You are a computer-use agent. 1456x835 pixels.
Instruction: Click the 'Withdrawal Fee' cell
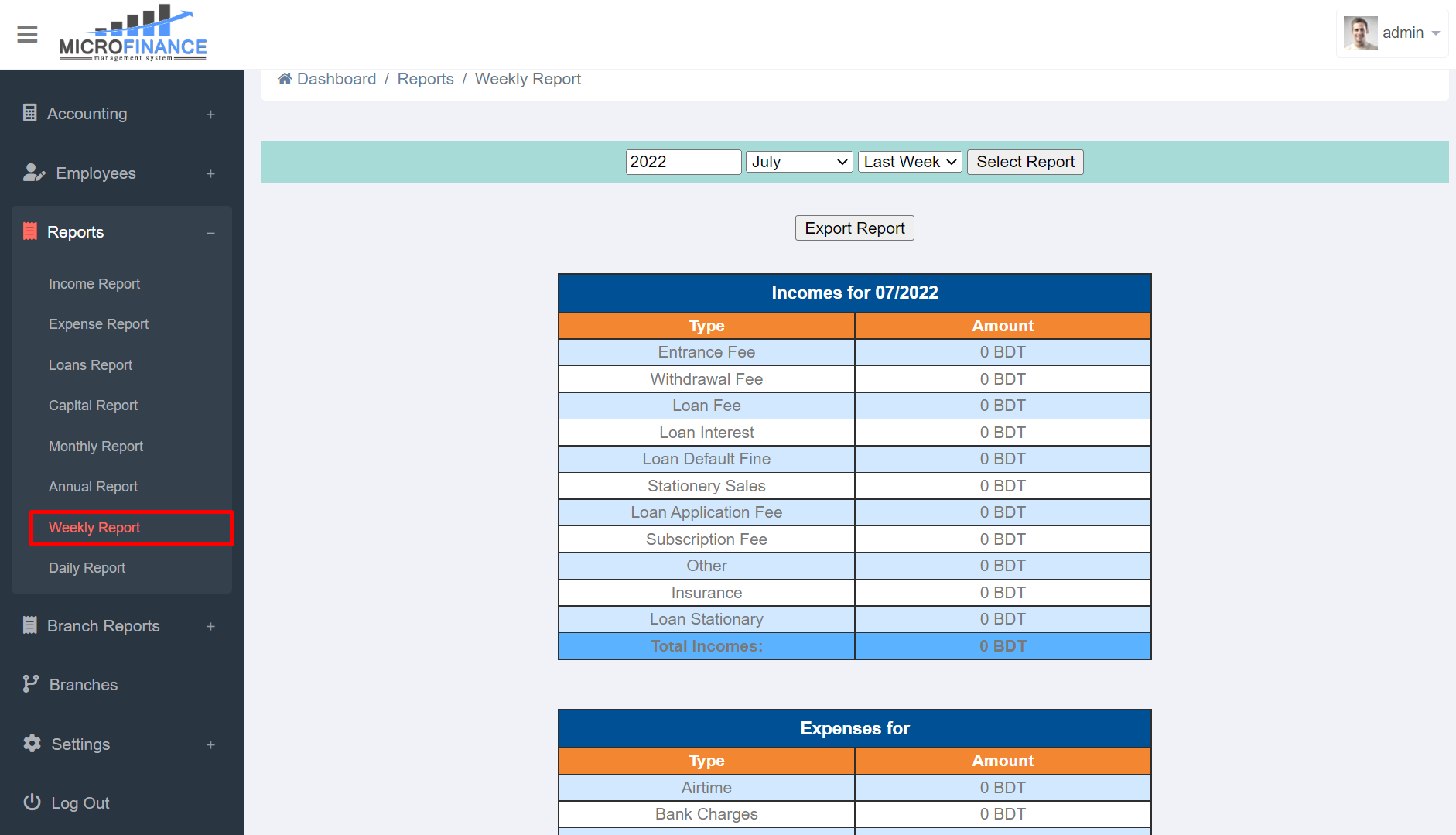tap(706, 379)
